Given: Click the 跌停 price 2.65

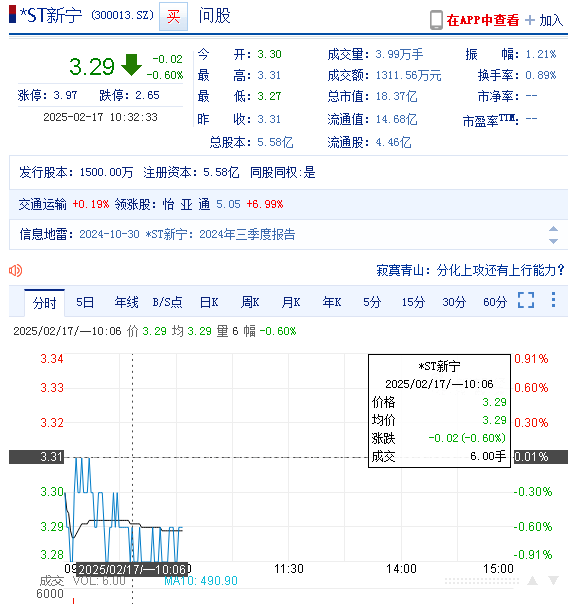Looking at the screenshot, I should [x=147, y=95].
